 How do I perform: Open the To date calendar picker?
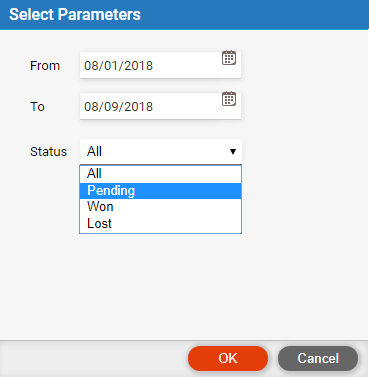pos(229,99)
